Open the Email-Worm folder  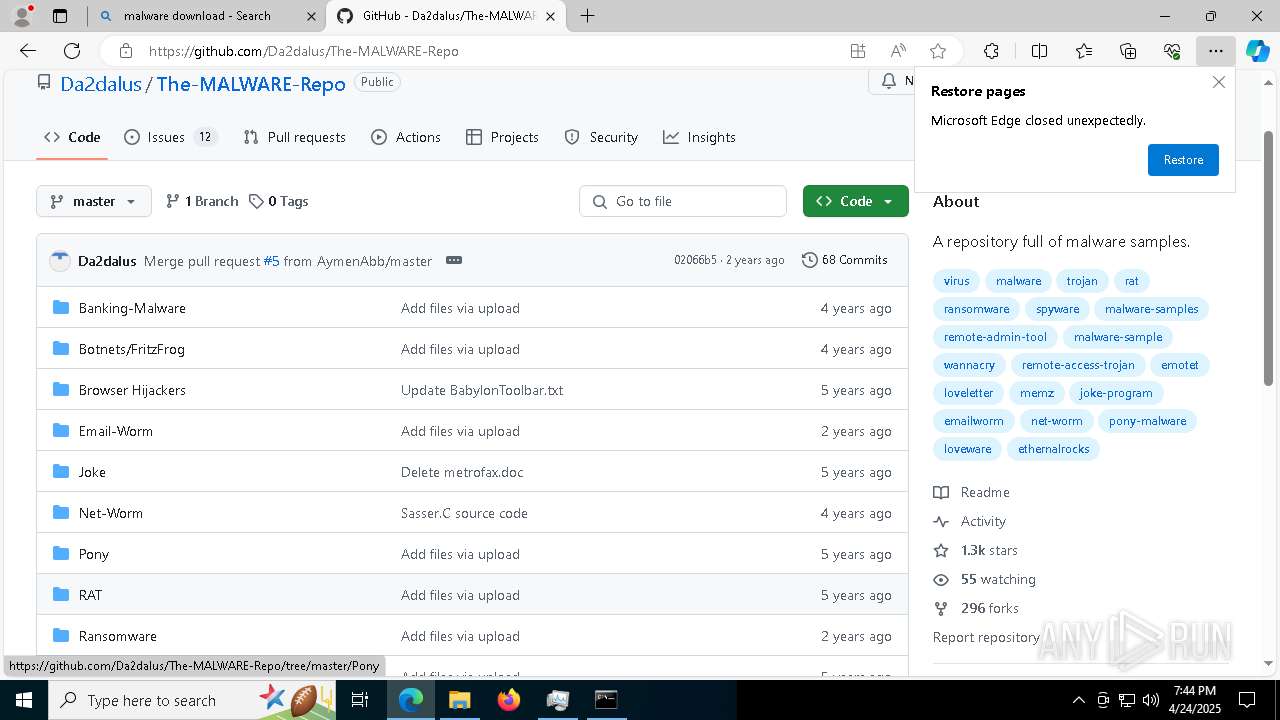click(x=116, y=431)
